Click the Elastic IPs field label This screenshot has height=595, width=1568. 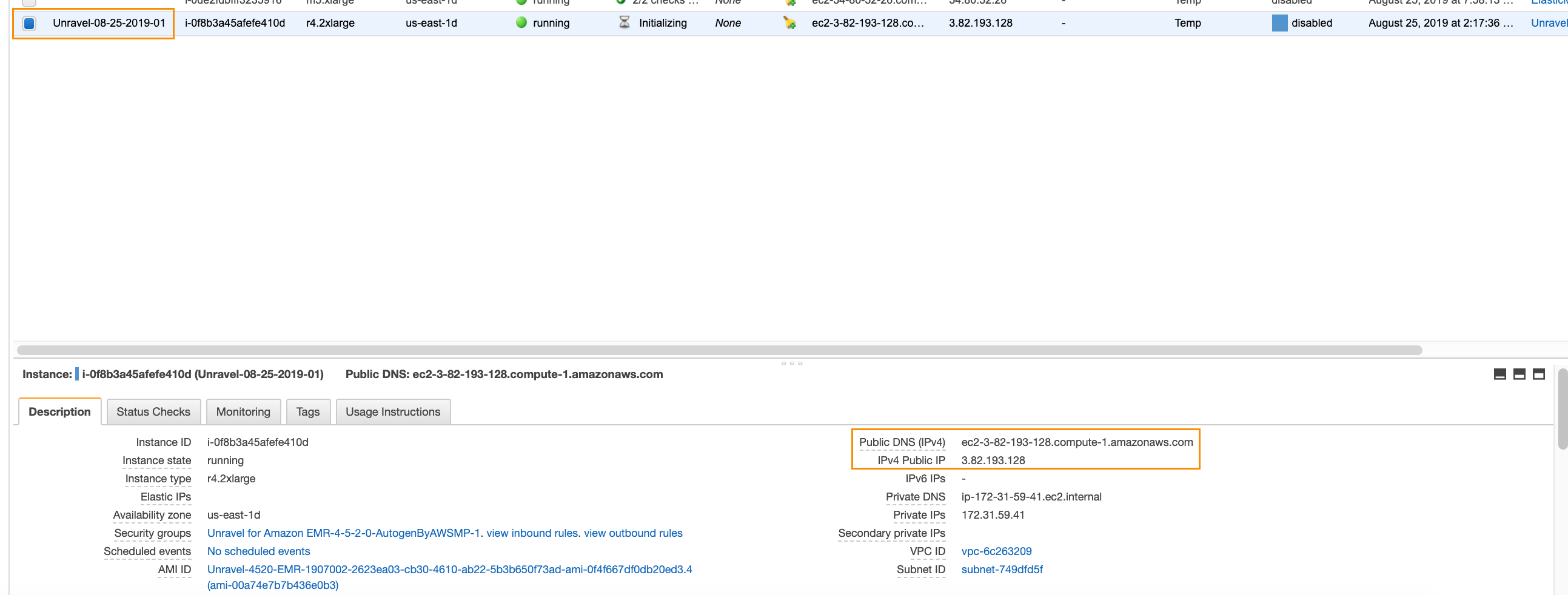(x=166, y=497)
